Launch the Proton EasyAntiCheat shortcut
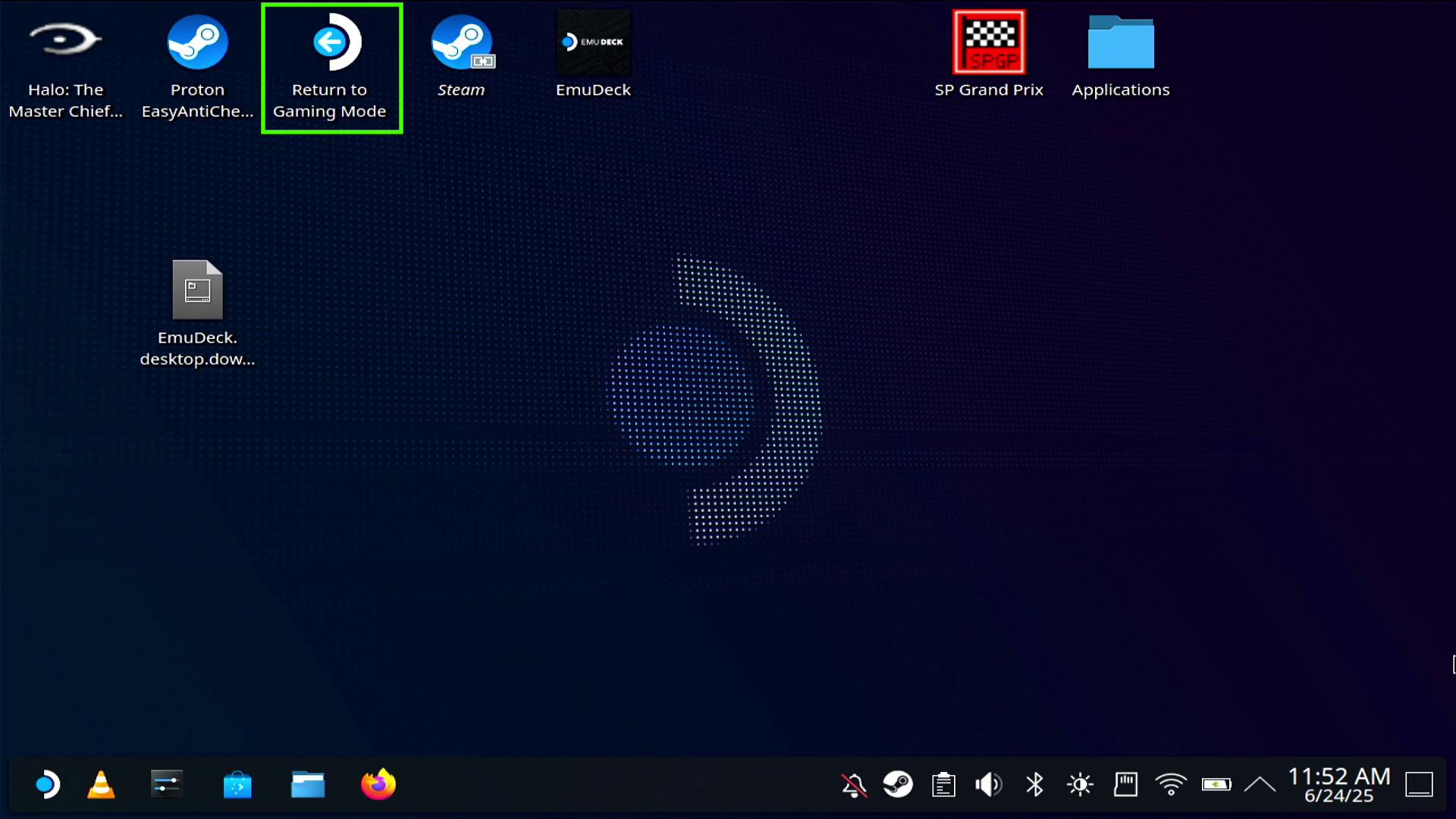 197,67
